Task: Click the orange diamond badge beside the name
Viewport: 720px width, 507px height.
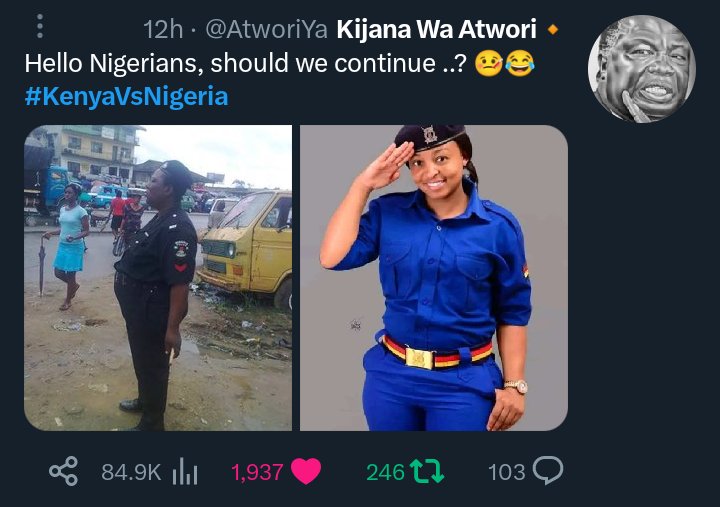Action: pyautogui.click(x=553, y=30)
